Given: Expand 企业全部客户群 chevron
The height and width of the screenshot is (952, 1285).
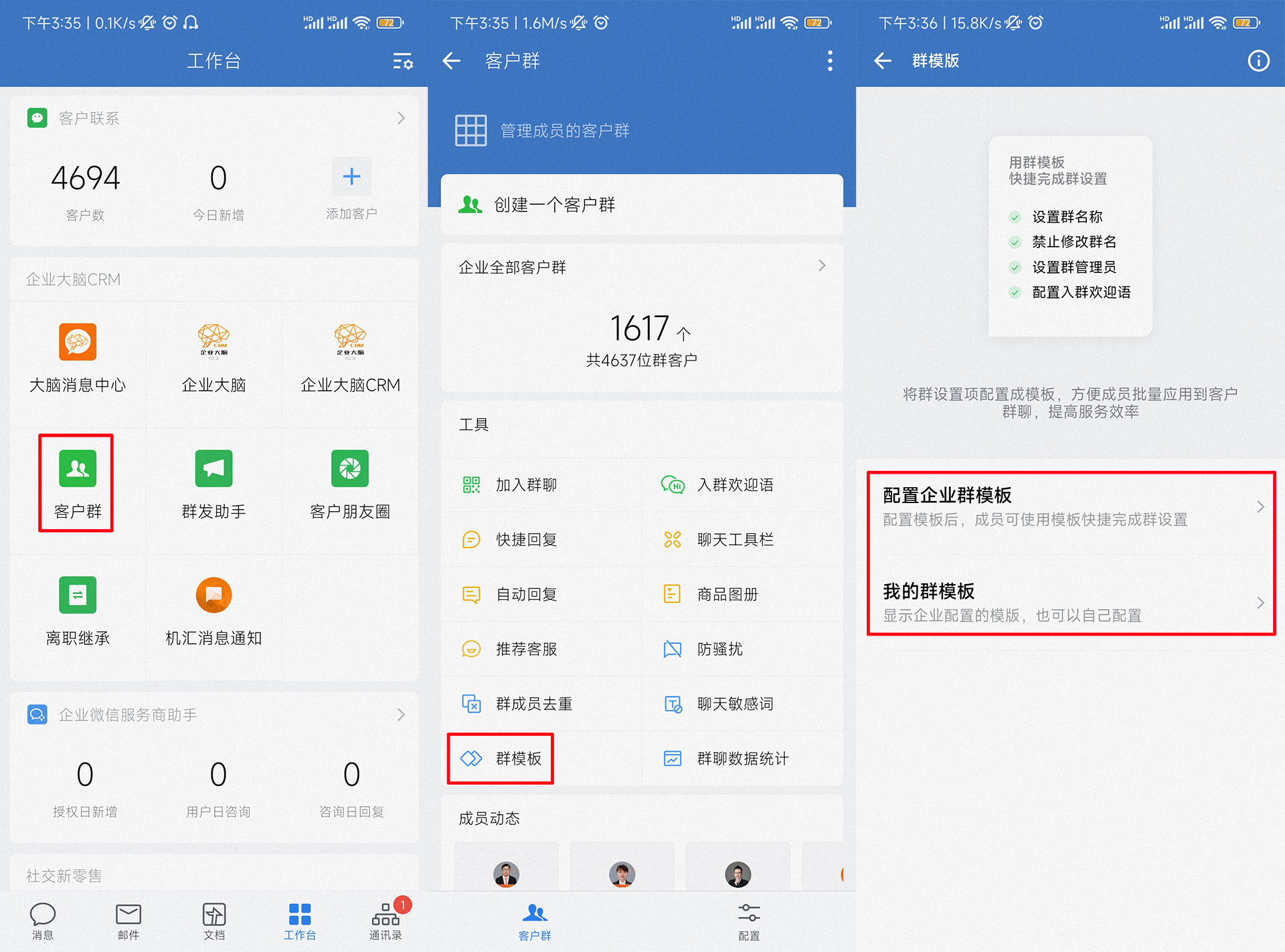Looking at the screenshot, I should click(822, 266).
